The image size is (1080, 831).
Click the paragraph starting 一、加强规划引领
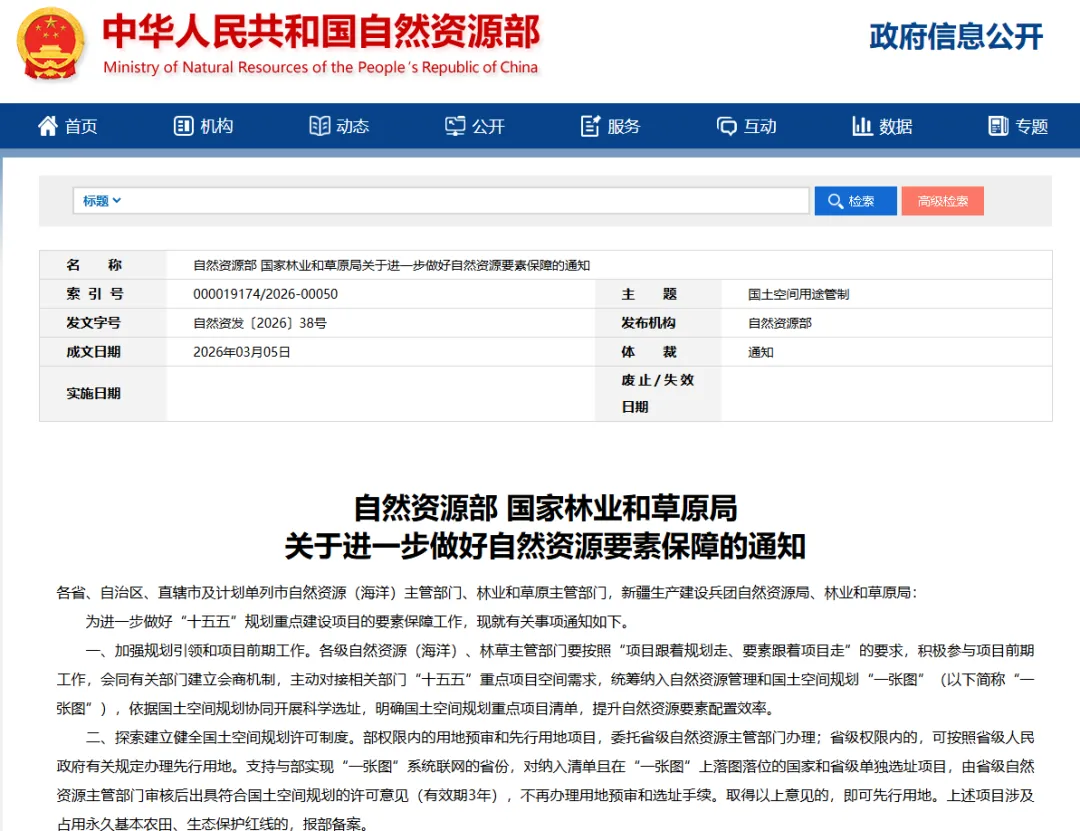545,679
